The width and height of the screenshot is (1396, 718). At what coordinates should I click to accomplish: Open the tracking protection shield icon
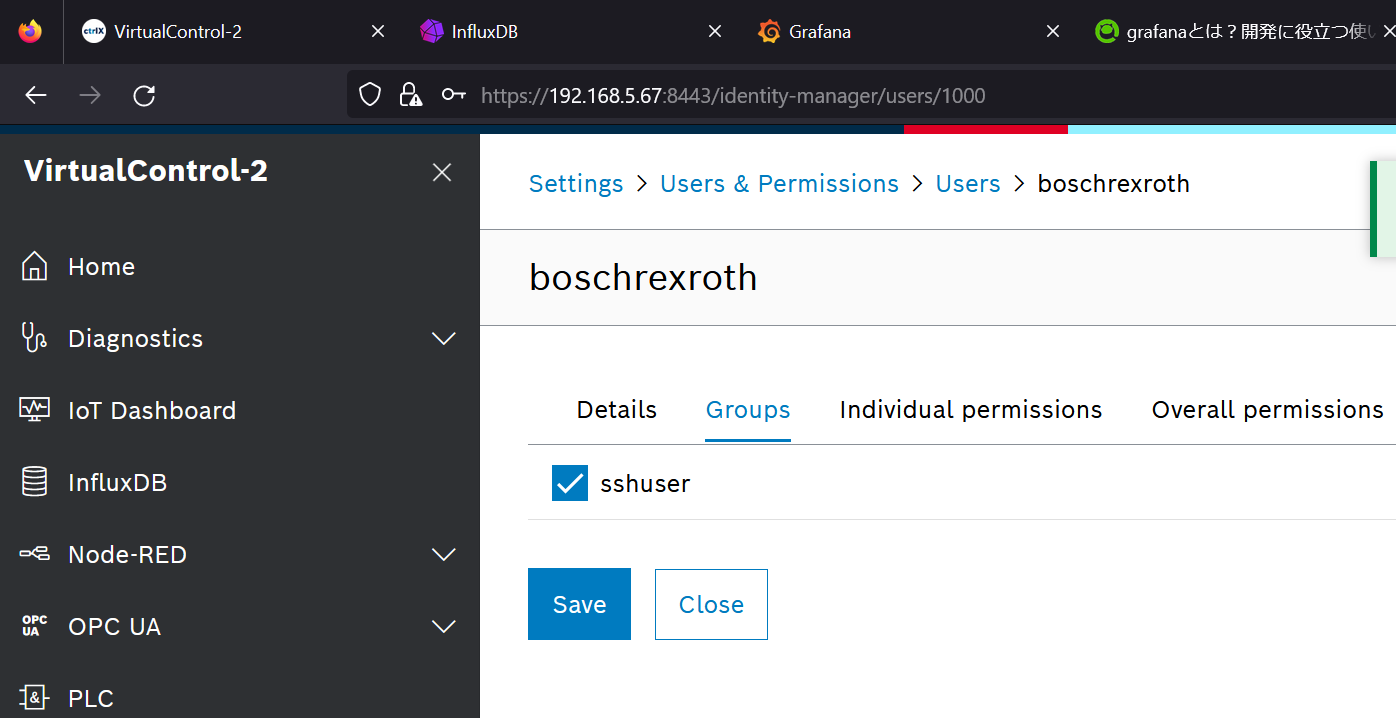coord(370,95)
